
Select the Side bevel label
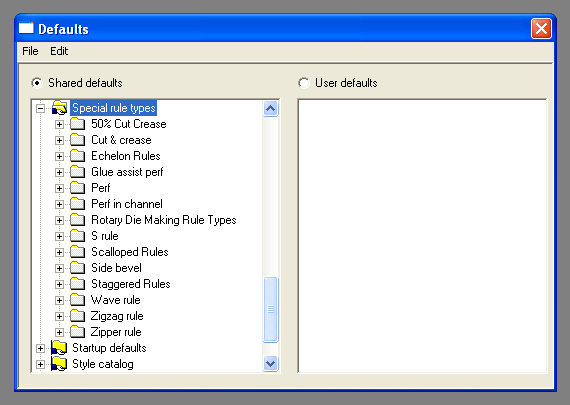pyautogui.click(x=116, y=268)
